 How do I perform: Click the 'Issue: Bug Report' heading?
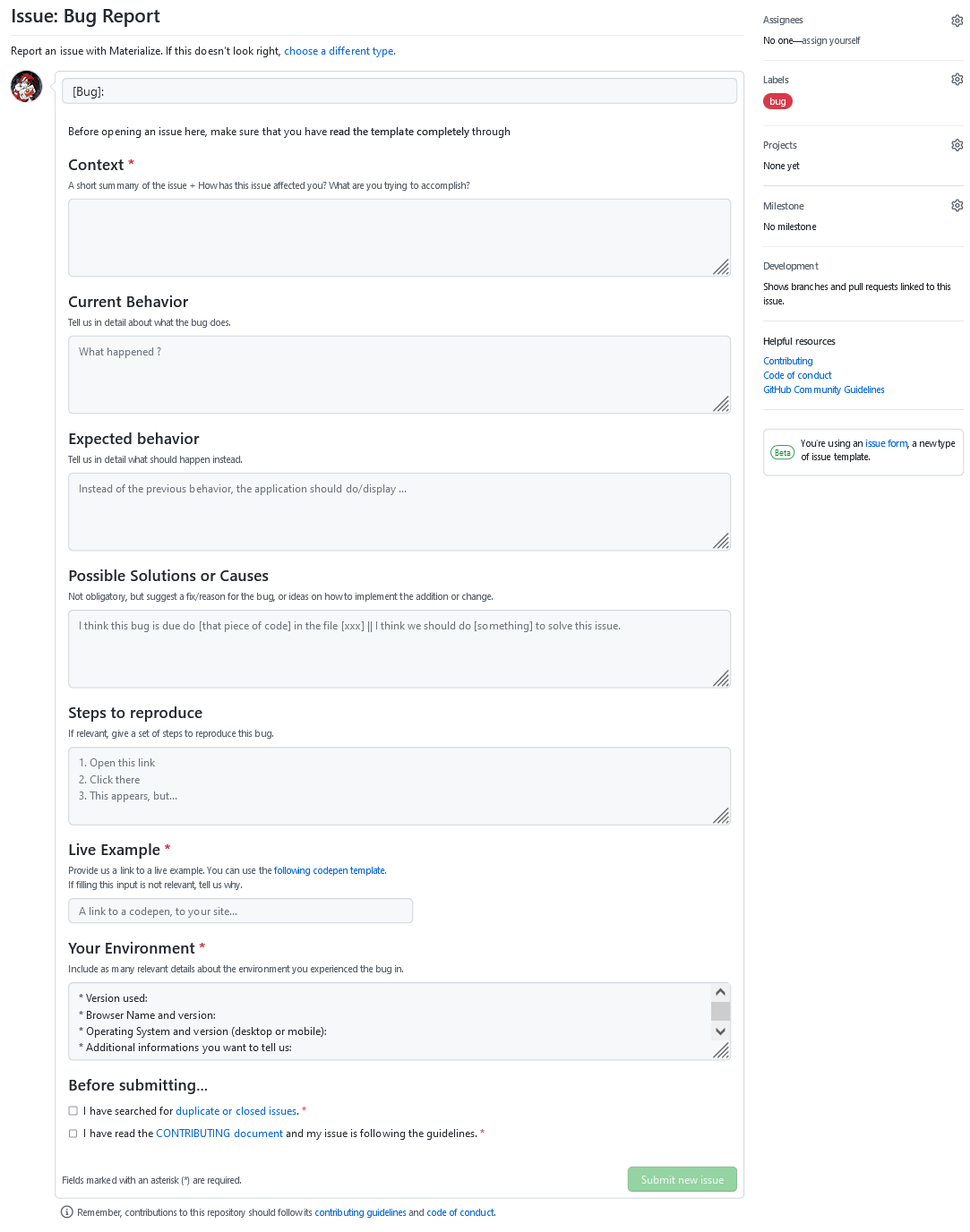coord(85,16)
